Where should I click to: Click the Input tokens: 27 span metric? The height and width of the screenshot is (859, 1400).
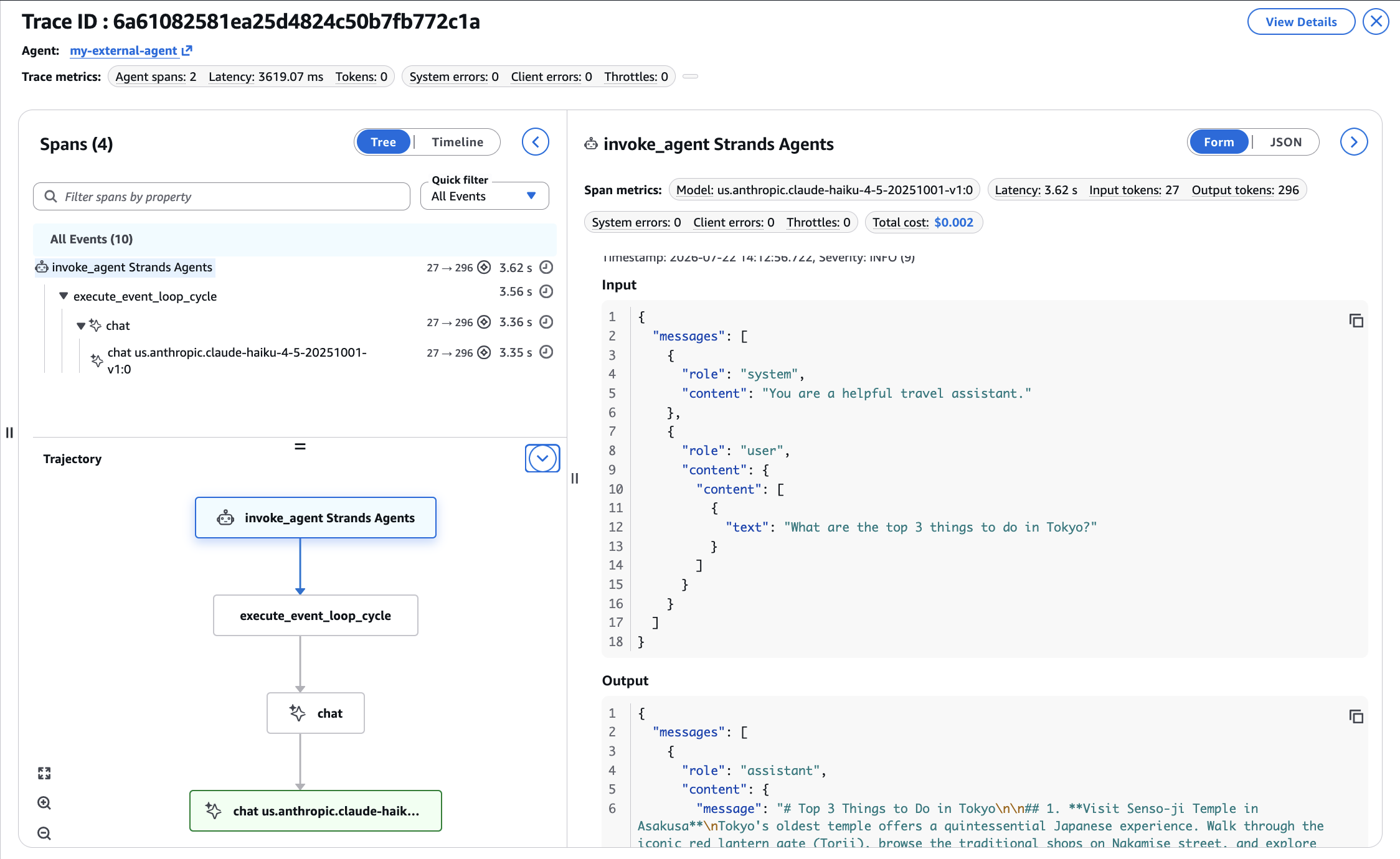click(x=1134, y=190)
